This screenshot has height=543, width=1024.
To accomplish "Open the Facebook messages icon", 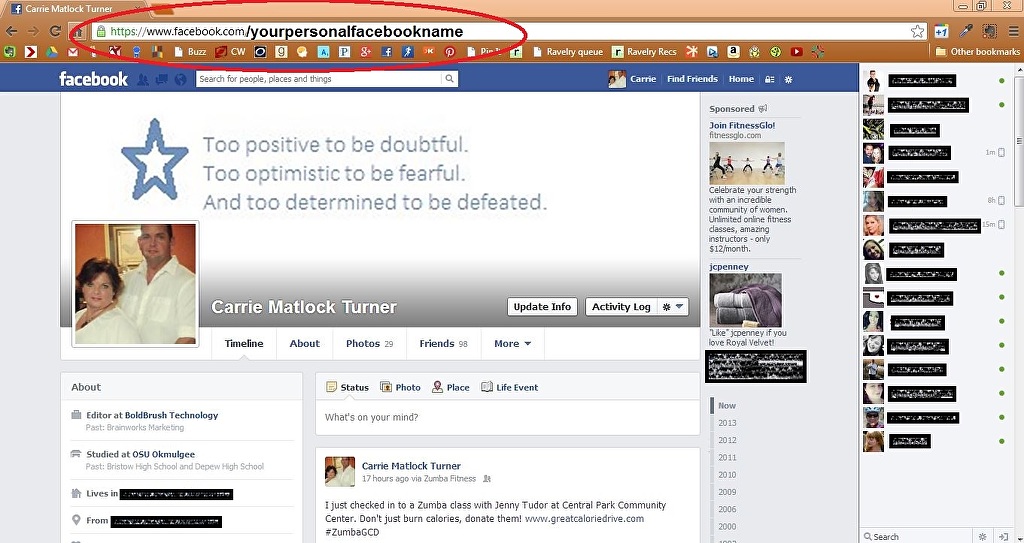I will pos(162,79).
